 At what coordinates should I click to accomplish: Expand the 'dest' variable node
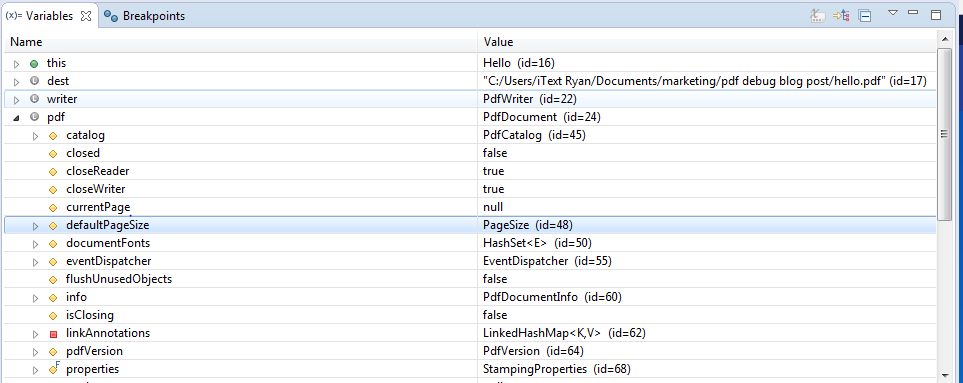(x=17, y=82)
